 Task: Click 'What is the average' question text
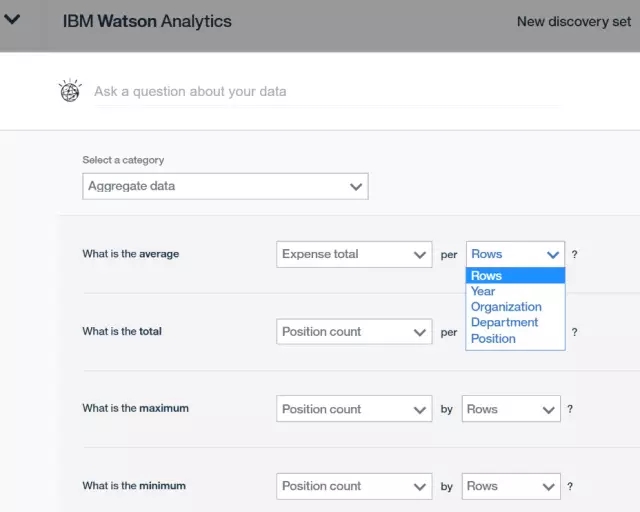(131, 254)
